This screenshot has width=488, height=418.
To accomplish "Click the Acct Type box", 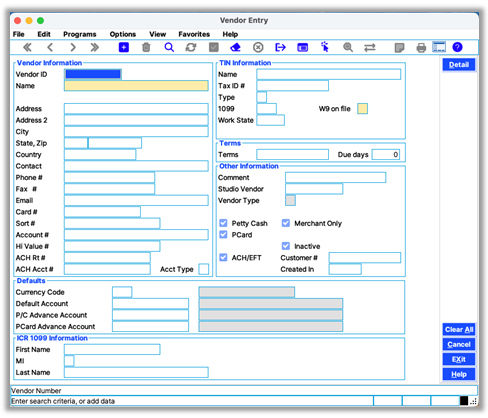I will 204,269.
